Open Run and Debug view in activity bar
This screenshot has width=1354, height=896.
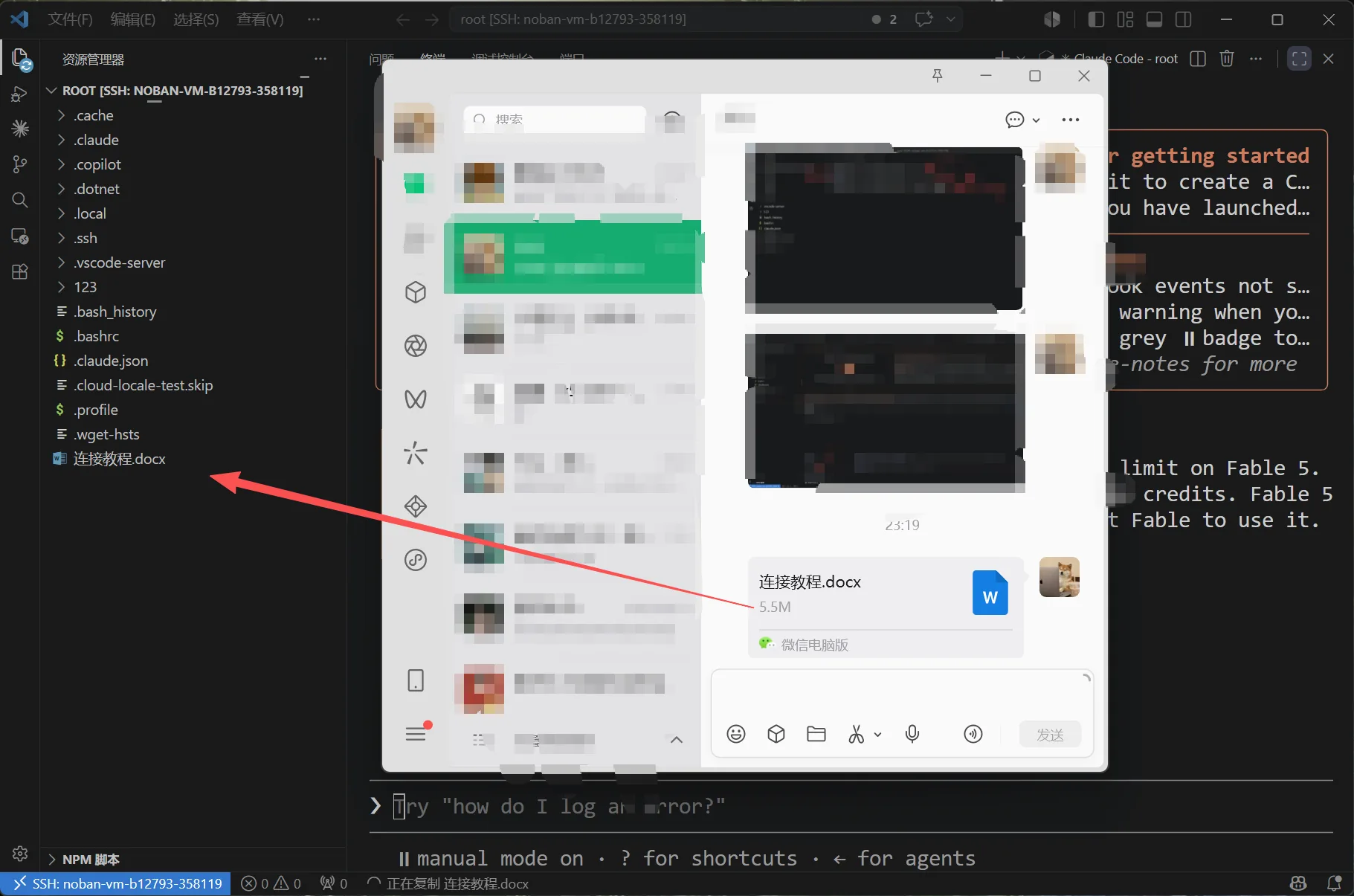(20, 94)
